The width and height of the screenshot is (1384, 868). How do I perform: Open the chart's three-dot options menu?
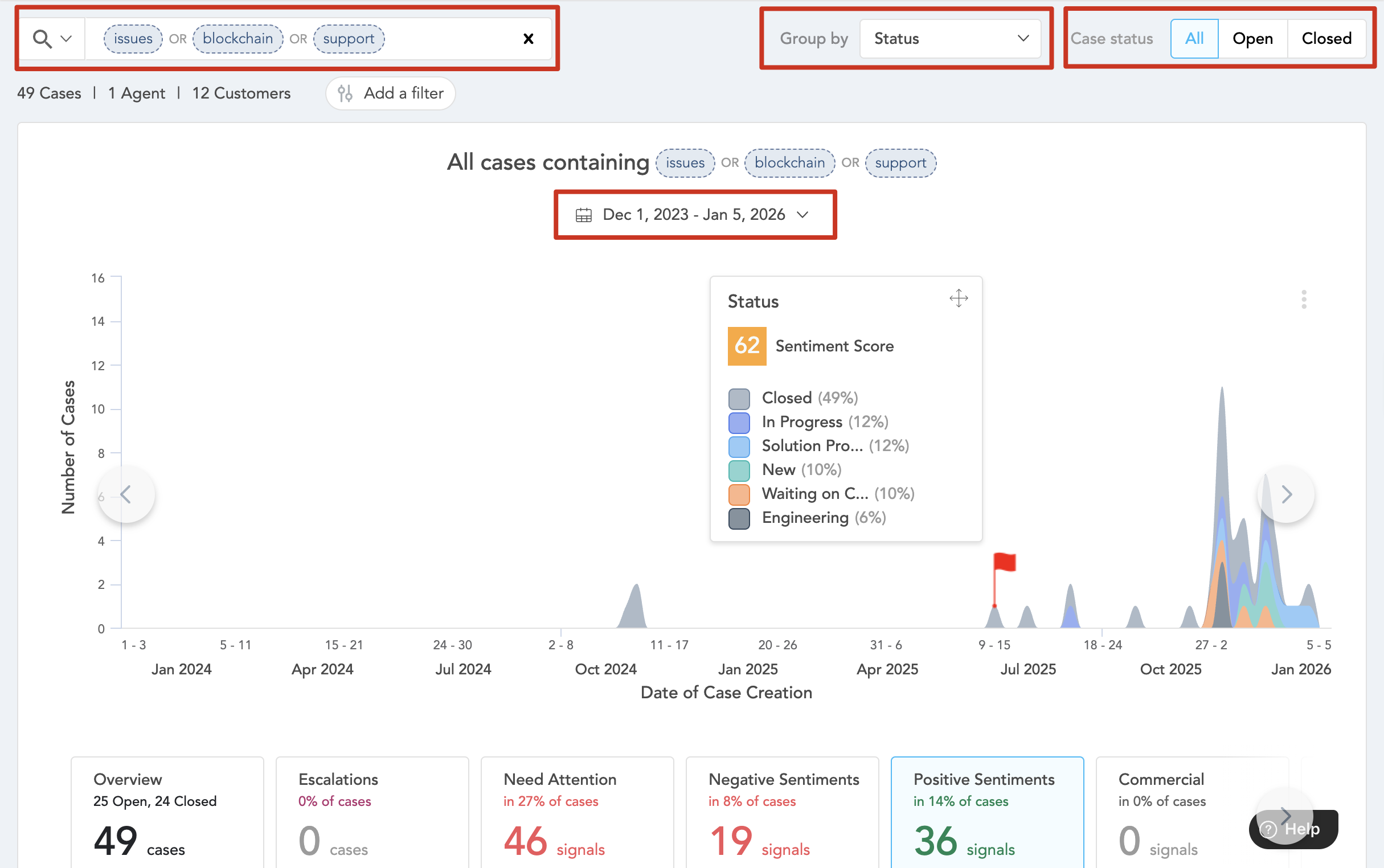click(1304, 299)
